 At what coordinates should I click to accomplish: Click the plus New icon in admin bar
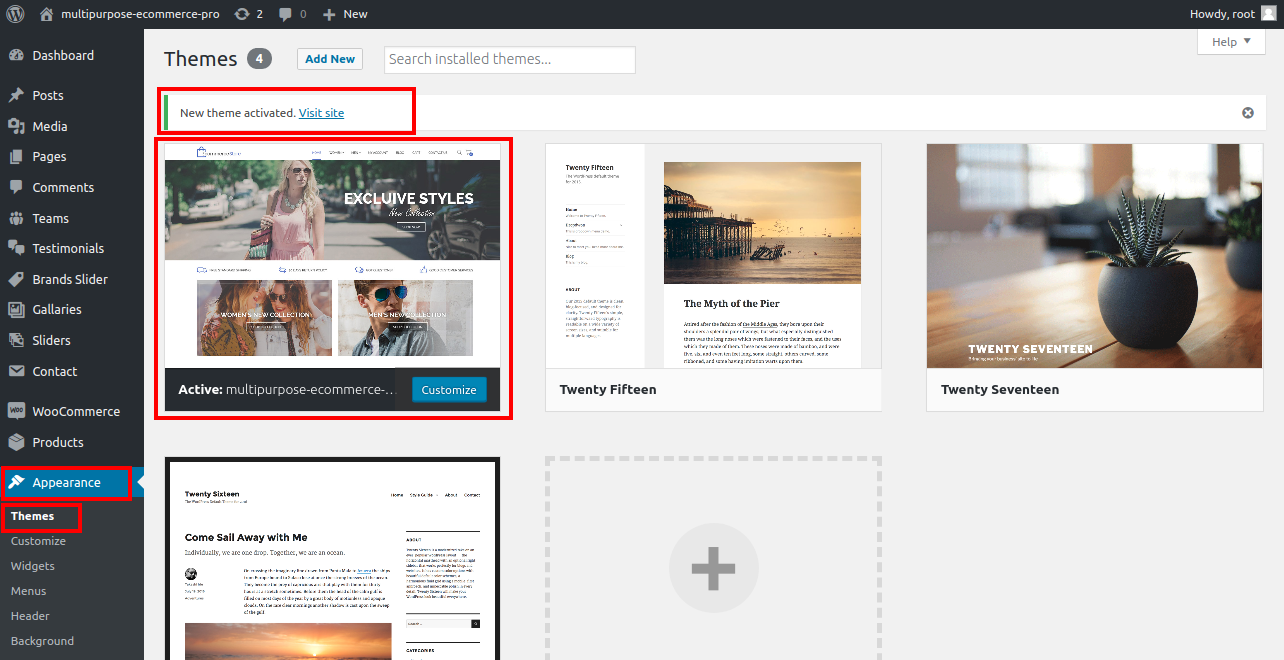[329, 14]
